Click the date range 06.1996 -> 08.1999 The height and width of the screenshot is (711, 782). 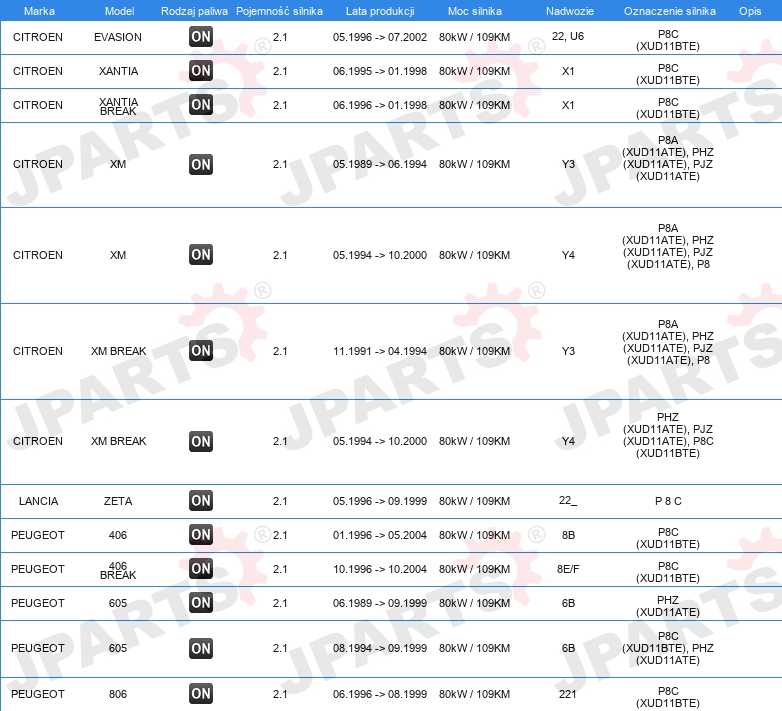(380, 694)
